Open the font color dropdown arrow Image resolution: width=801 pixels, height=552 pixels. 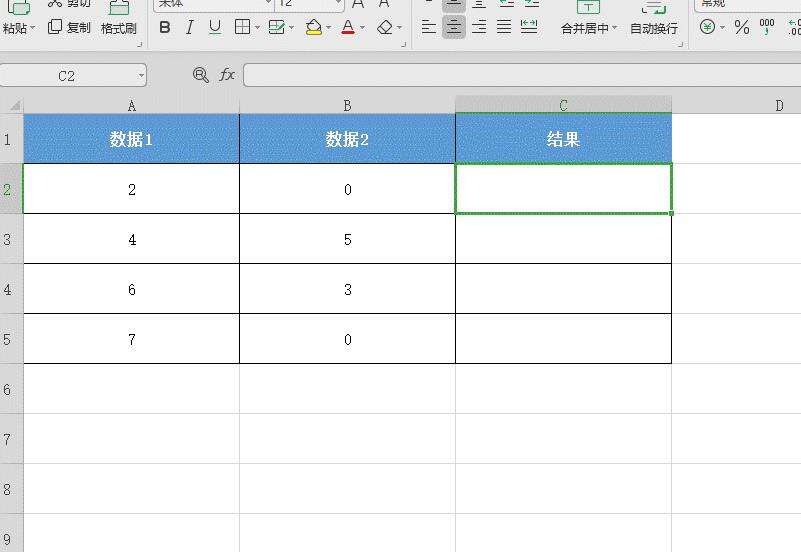coord(362,28)
